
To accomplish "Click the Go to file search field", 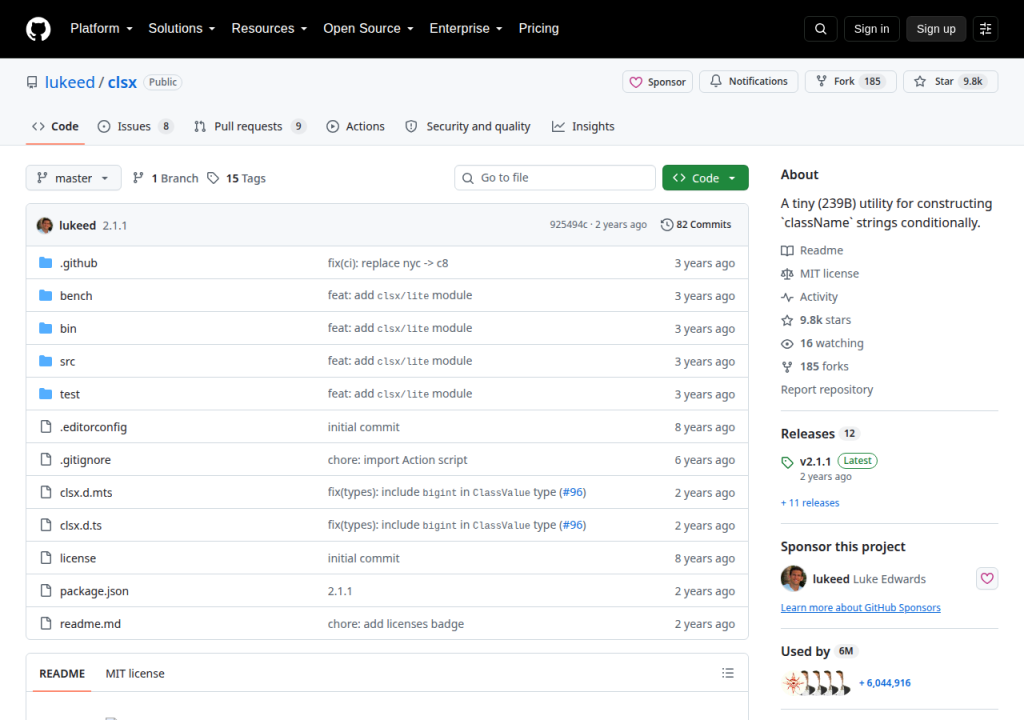I will tap(555, 178).
